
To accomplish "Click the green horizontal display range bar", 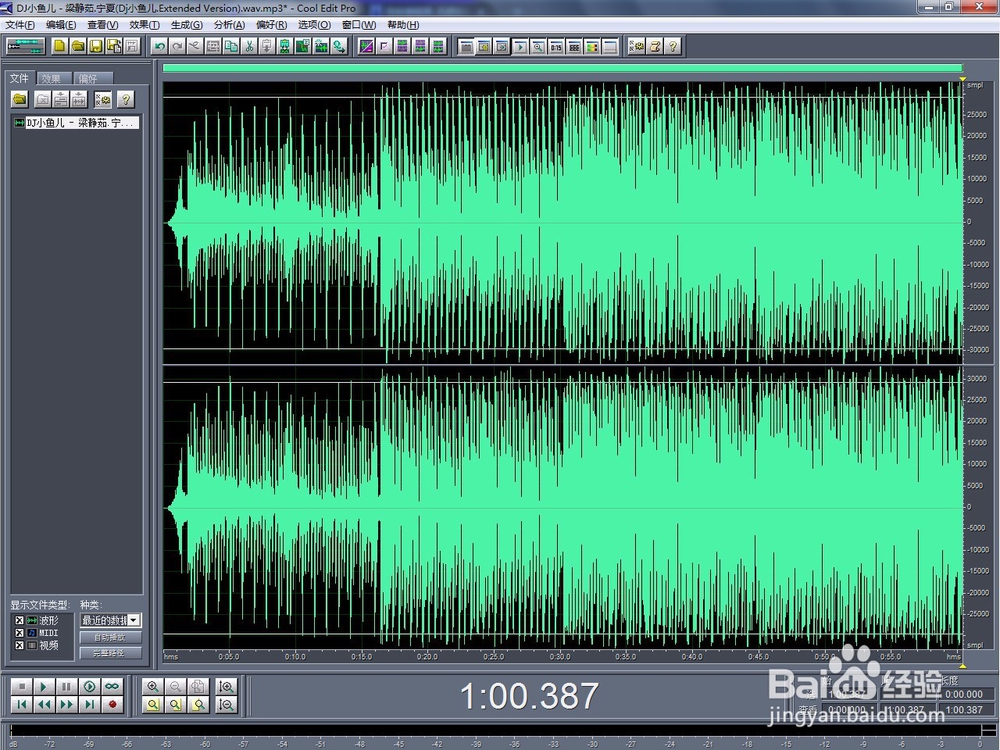I will (x=562, y=68).
